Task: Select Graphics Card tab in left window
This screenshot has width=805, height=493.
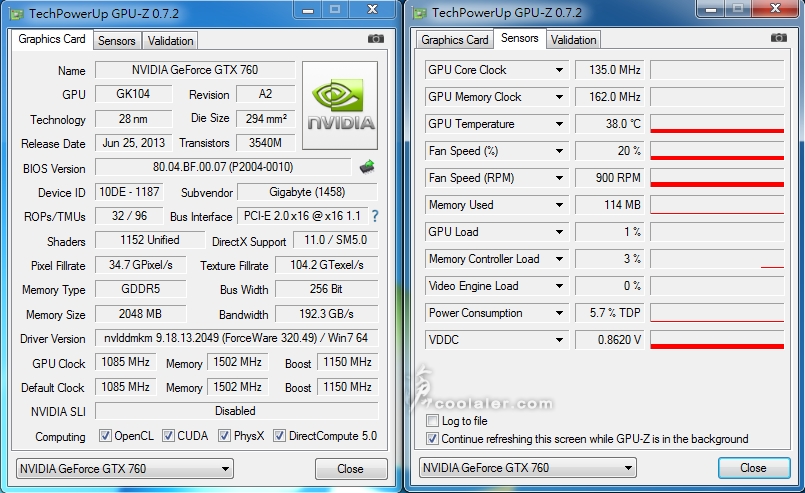Action: pos(52,39)
